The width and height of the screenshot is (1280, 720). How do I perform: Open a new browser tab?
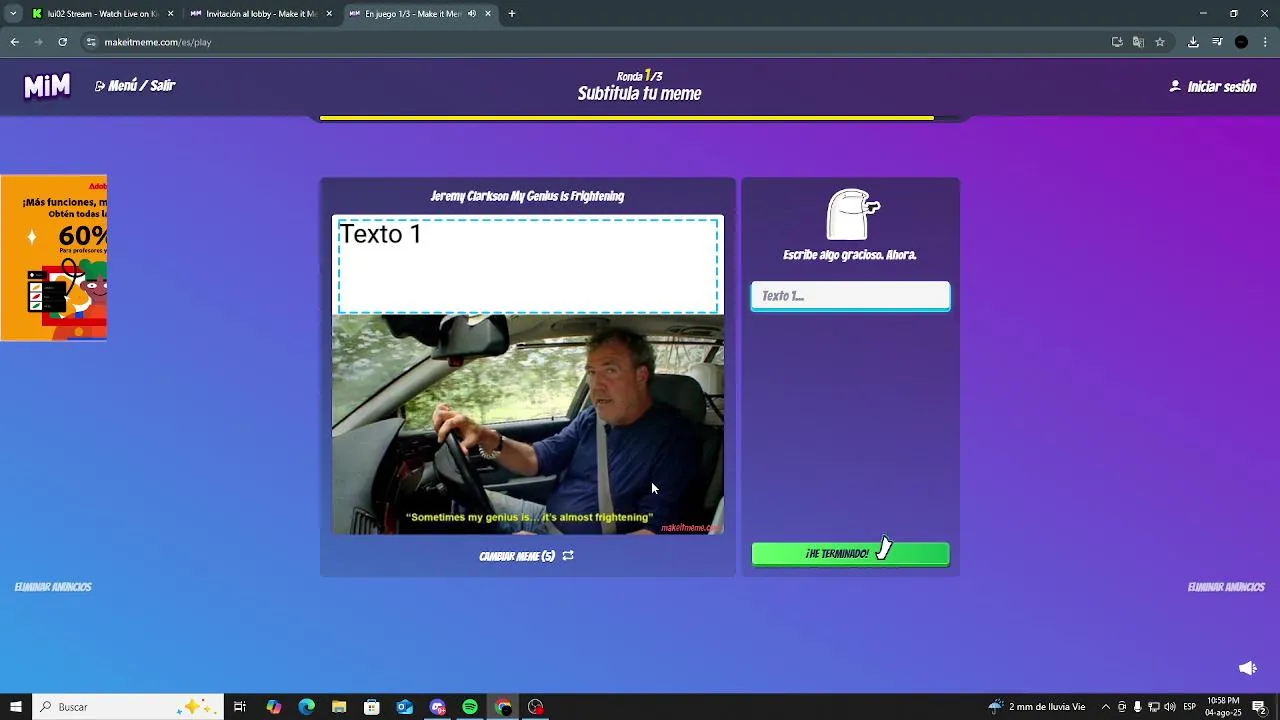[x=512, y=14]
